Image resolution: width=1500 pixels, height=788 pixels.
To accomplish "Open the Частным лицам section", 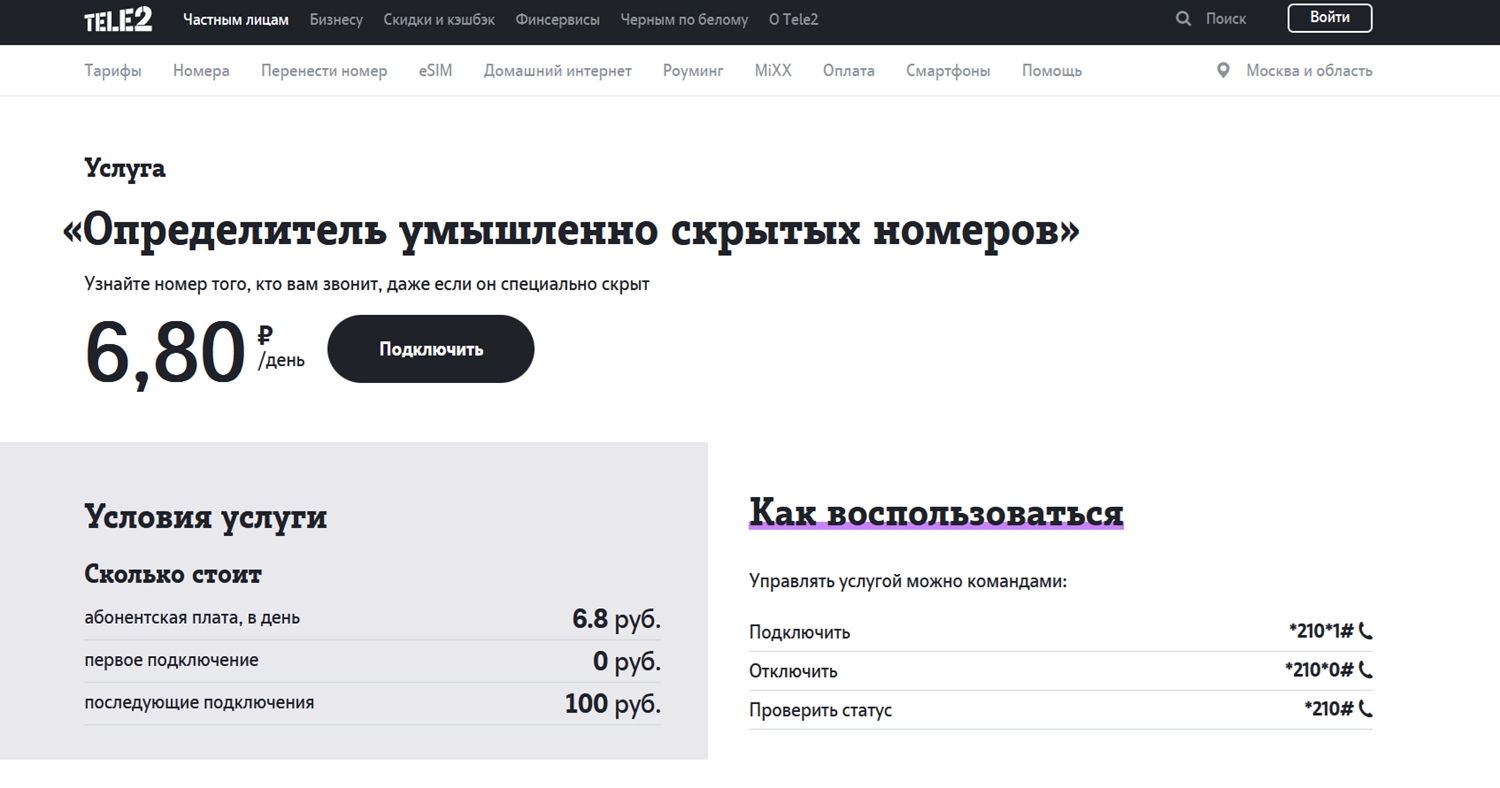I will point(236,19).
